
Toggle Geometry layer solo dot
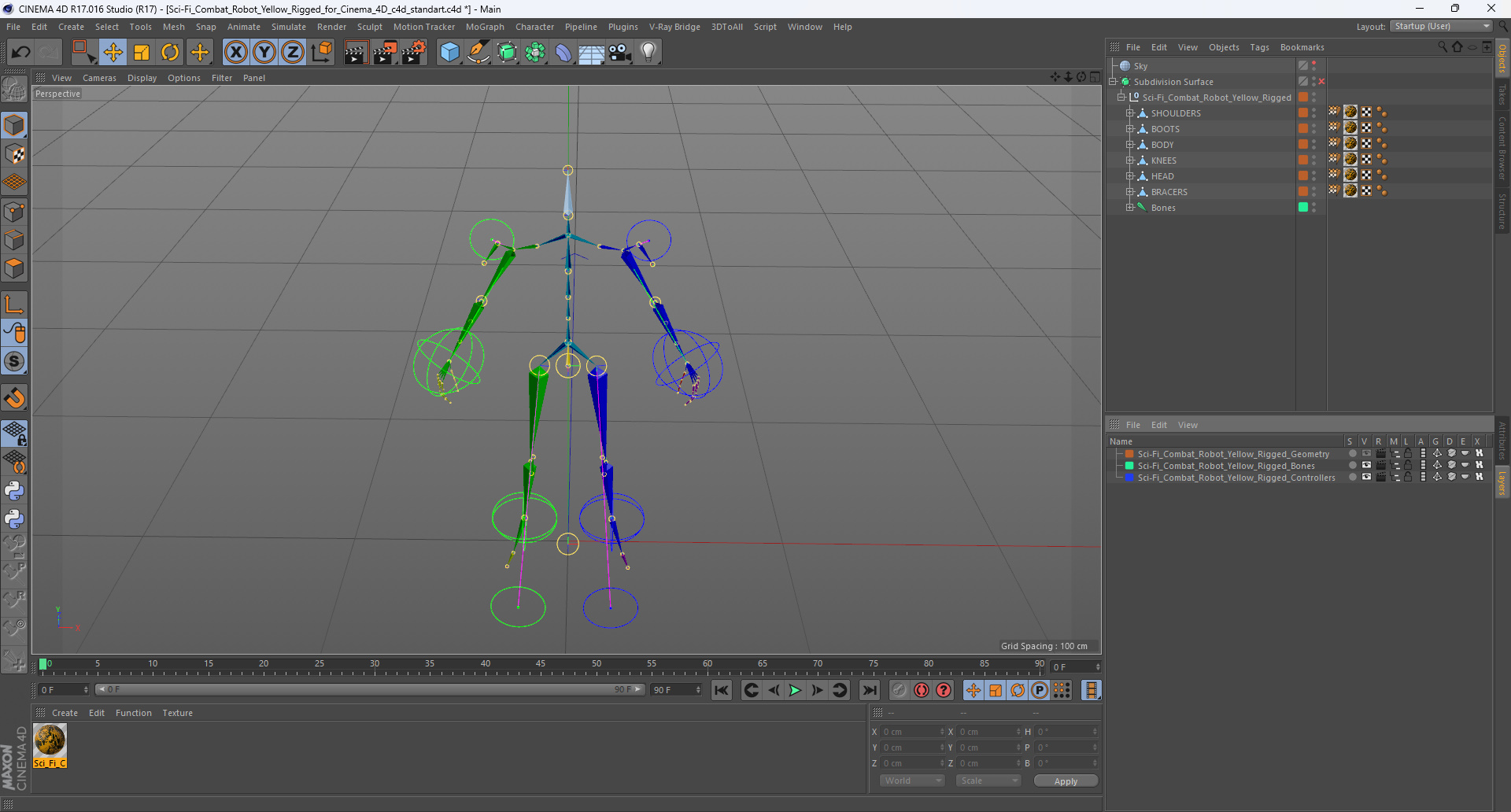coord(1352,454)
